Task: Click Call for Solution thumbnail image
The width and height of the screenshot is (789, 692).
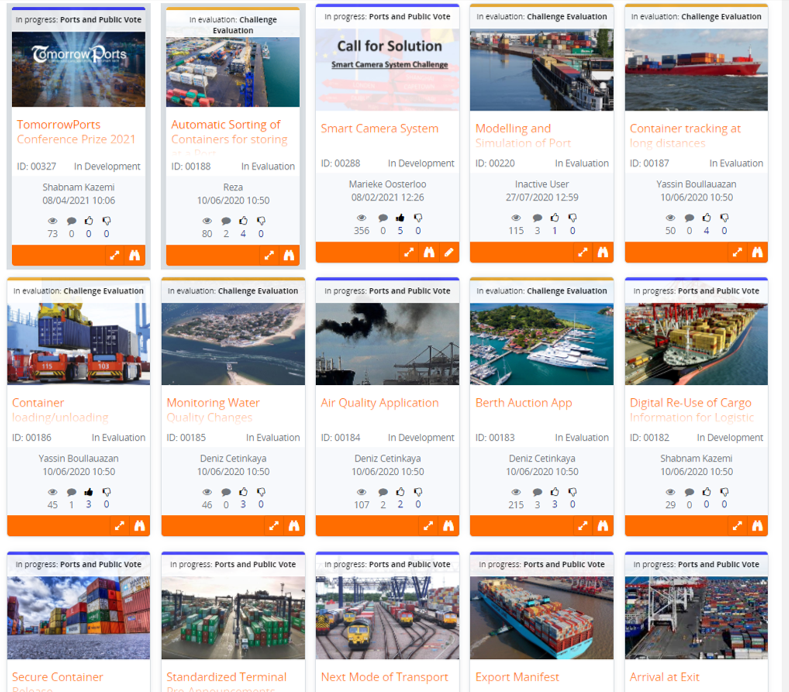Action: (387, 69)
